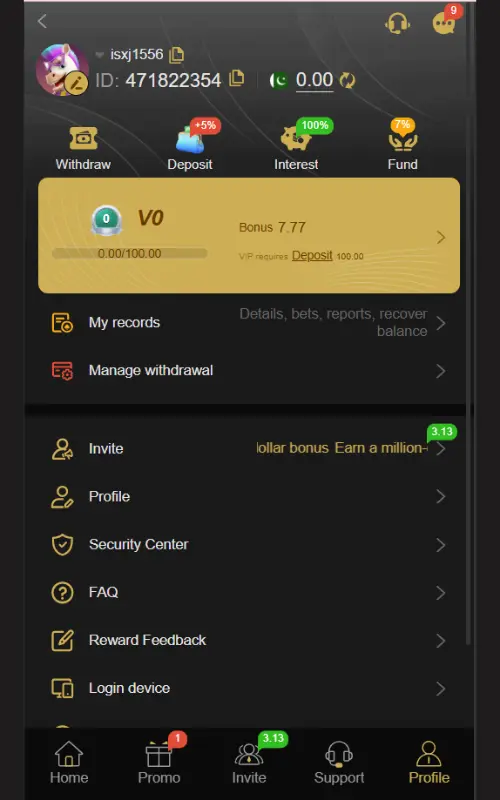Expand Login device chevron

point(441,689)
